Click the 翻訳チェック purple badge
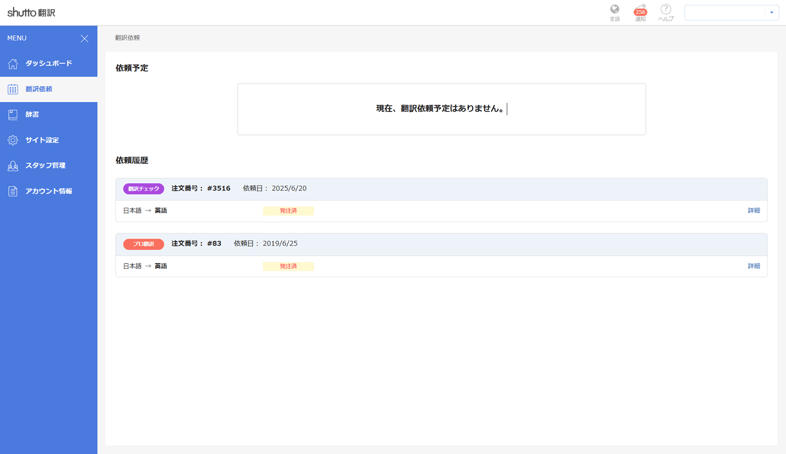This screenshot has width=786, height=454. [x=143, y=189]
